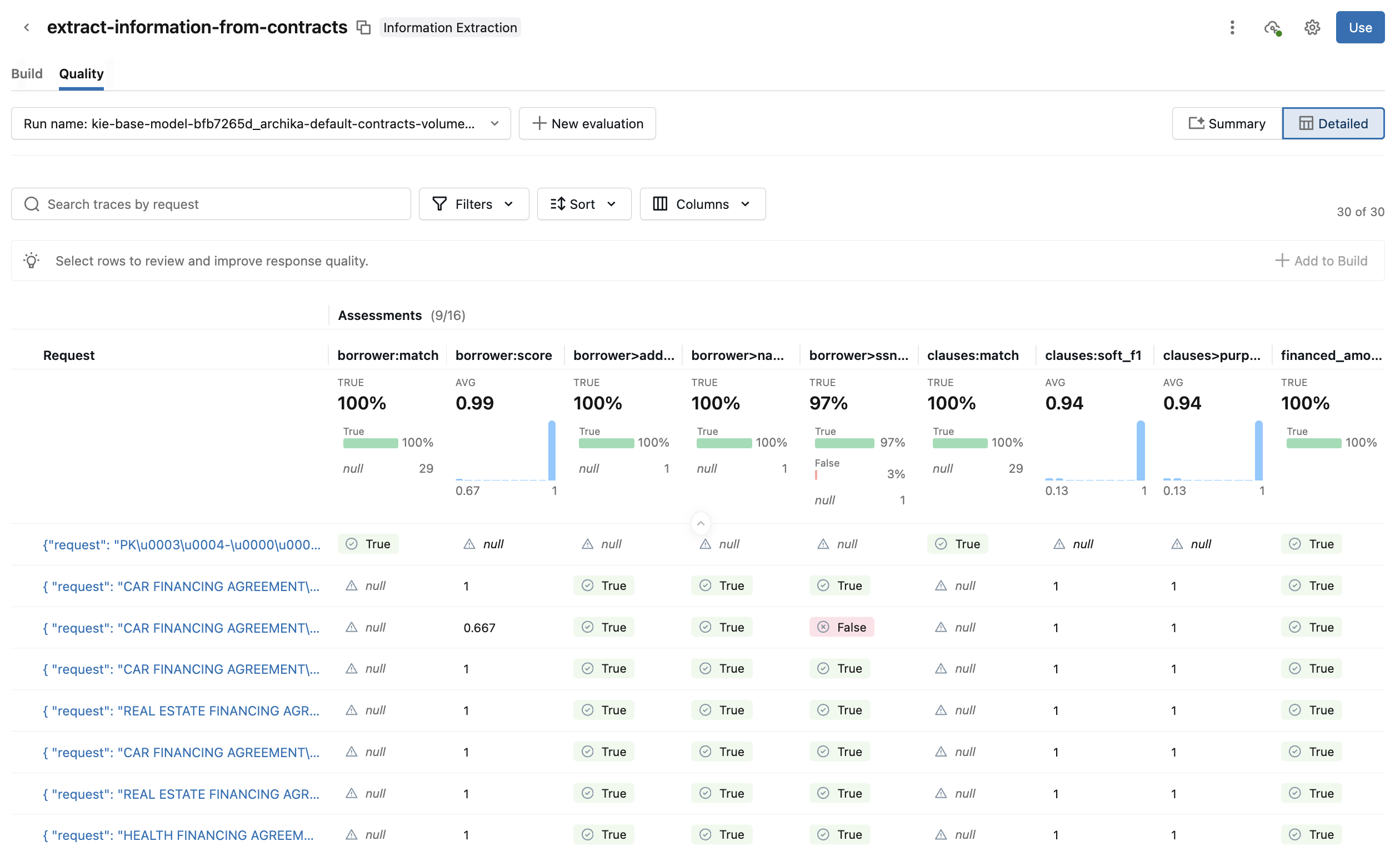Switch to the Build tab

click(x=27, y=73)
